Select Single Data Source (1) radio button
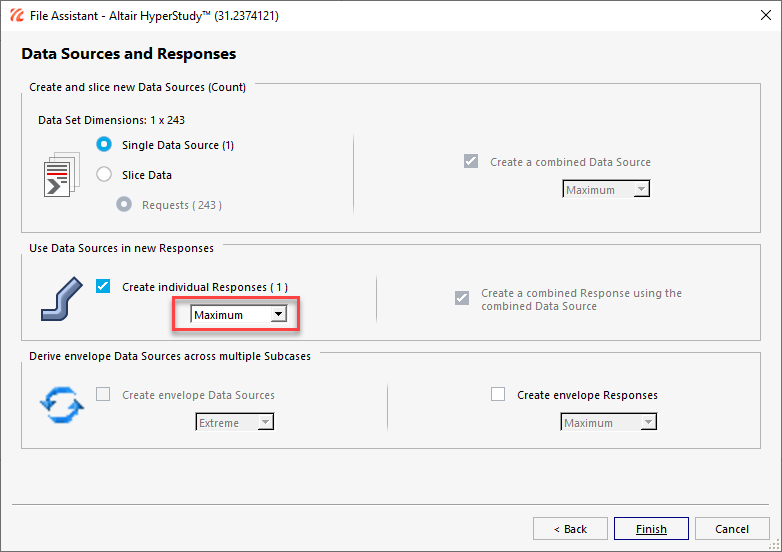 [x=104, y=145]
